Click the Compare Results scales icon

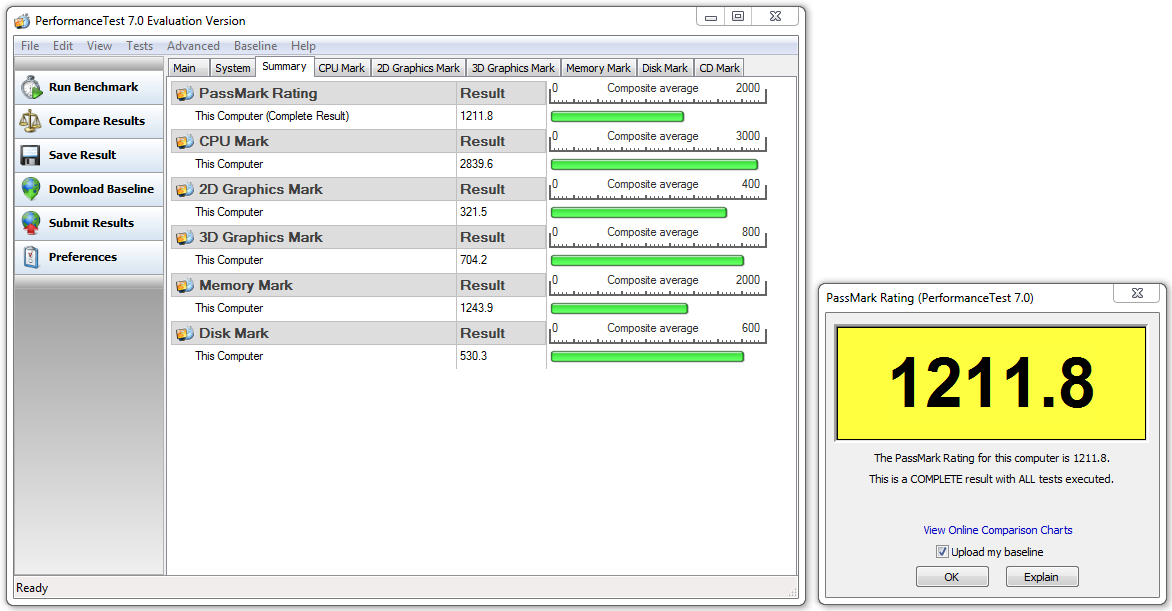[31, 120]
